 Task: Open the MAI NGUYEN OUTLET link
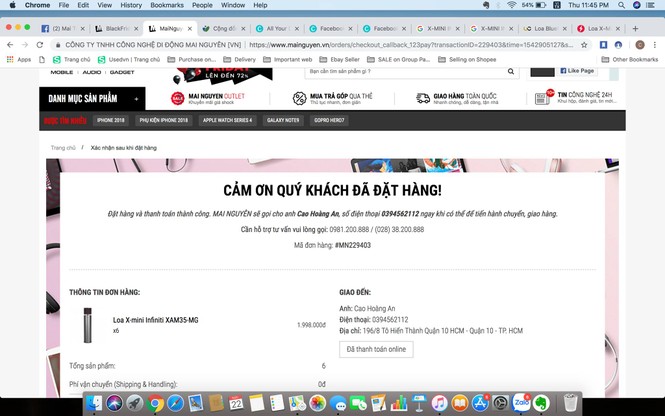208,98
